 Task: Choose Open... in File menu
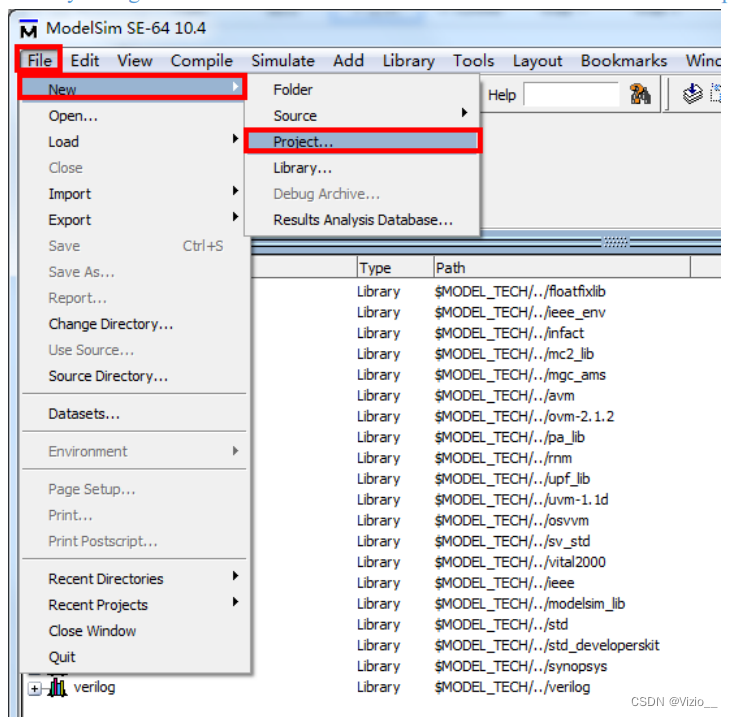coord(132,115)
